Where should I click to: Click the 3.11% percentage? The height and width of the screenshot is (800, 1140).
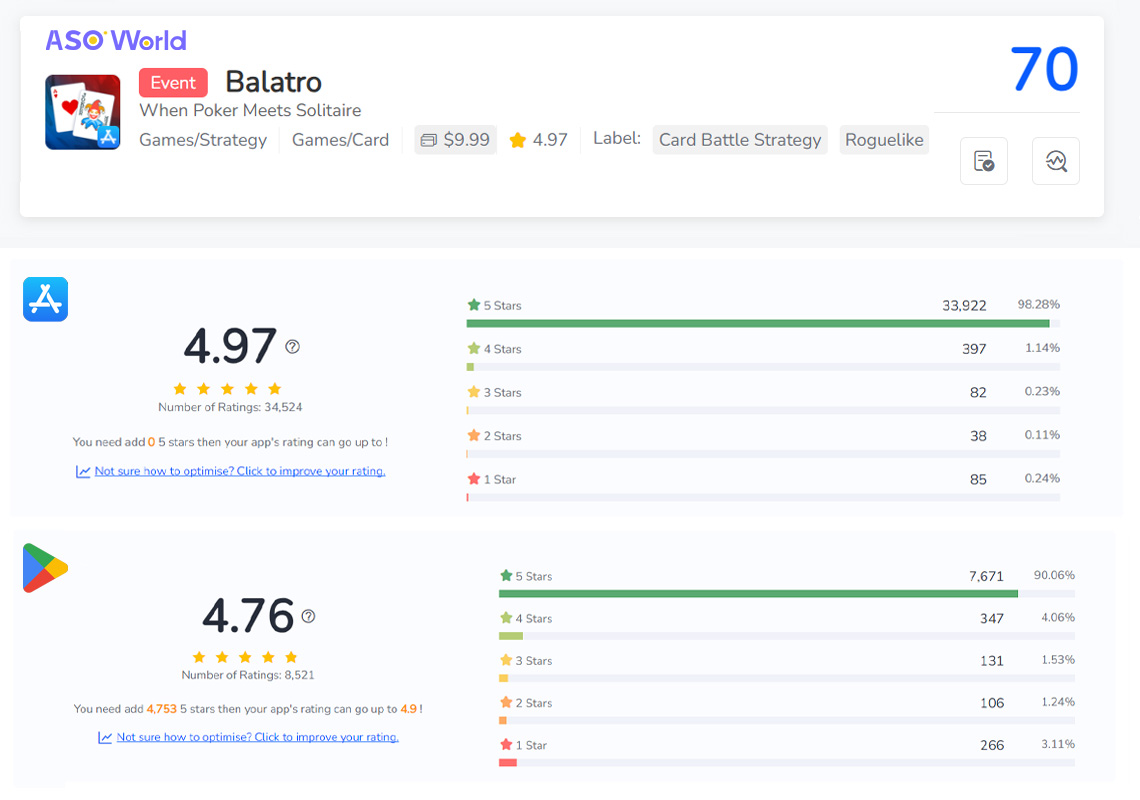(1058, 744)
